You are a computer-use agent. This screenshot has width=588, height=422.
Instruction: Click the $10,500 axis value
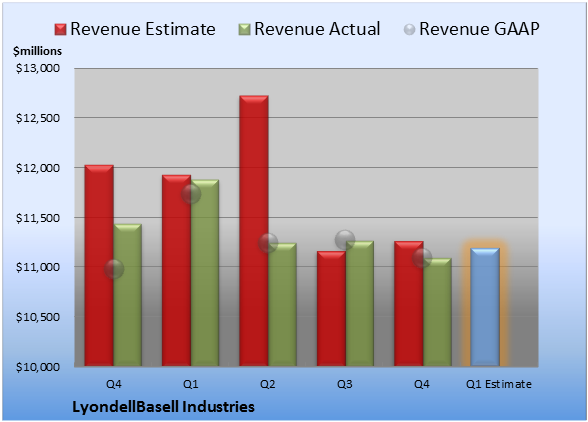(38, 317)
